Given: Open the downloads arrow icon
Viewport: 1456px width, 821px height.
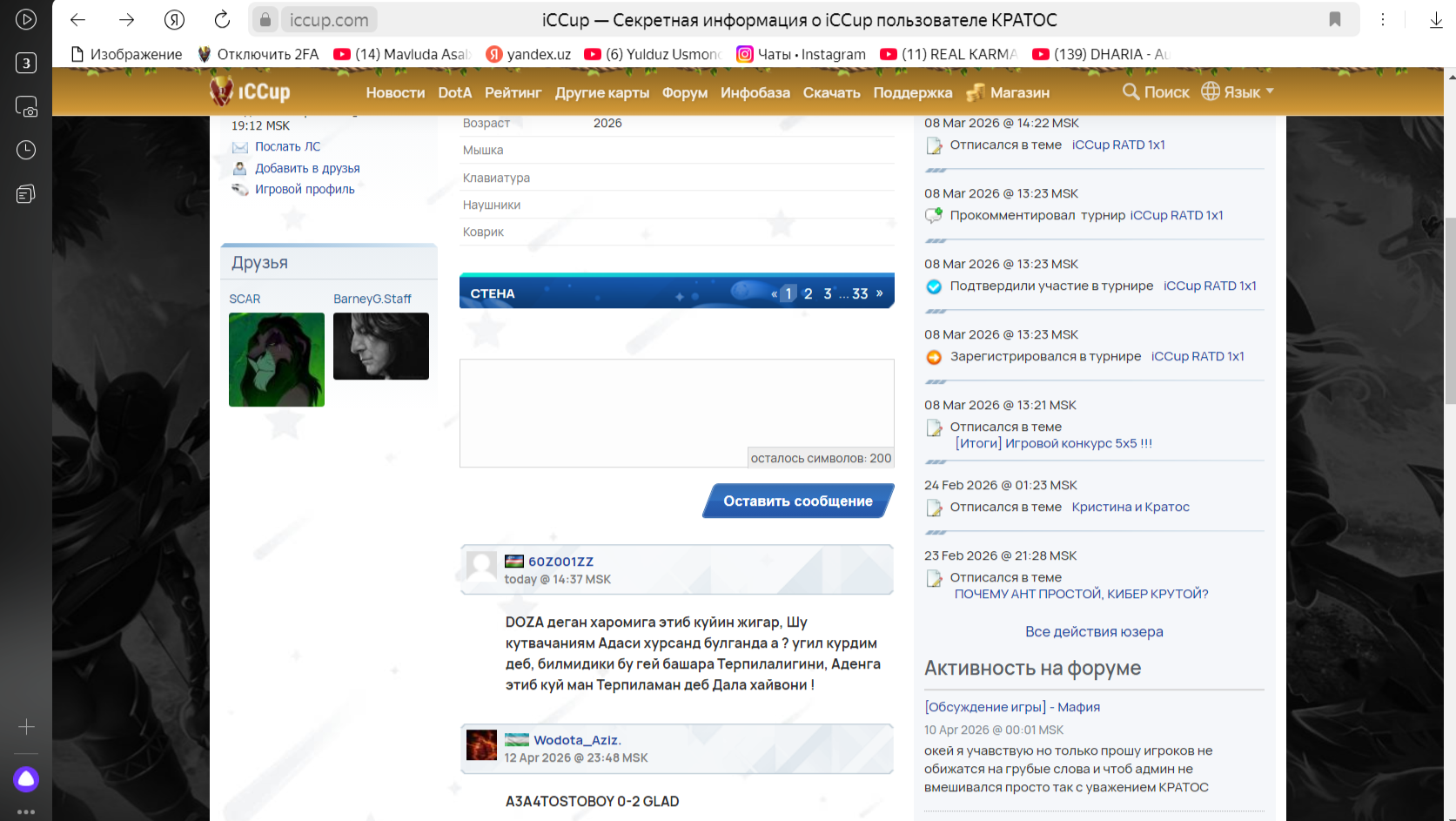Looking at the screenshot, I should point(1436,20).
